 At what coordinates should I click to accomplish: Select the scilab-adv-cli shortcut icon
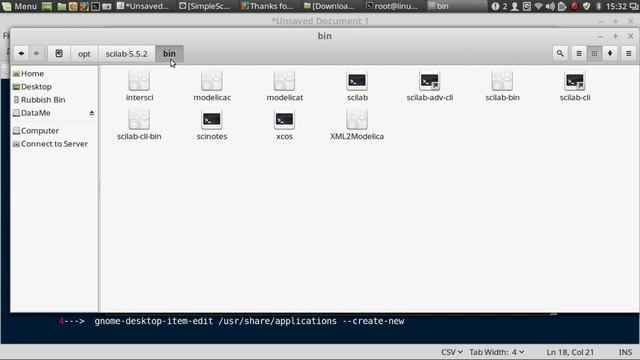(x=430, y=81)
